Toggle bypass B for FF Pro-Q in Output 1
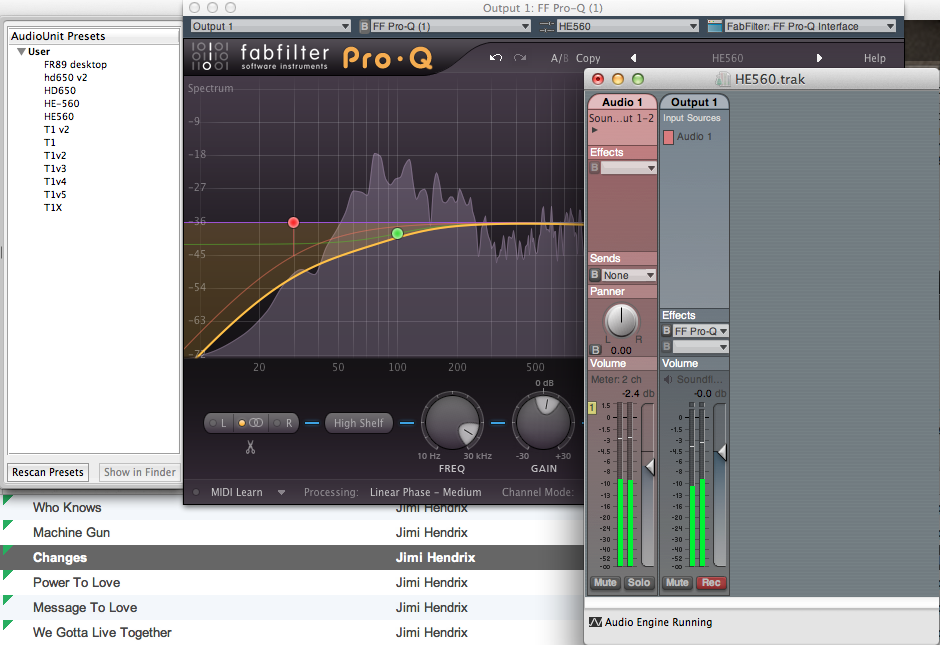The width and height of the screenshot is (940, 645). [667, 331]
